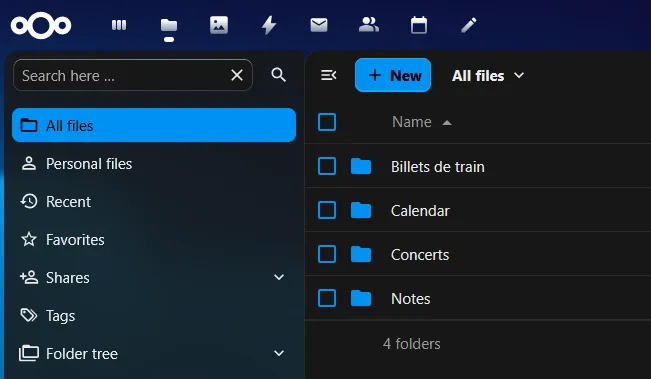Click the sort arrow next to Name
The height and width of the screenshot is (379, 651).
(447, 122)
